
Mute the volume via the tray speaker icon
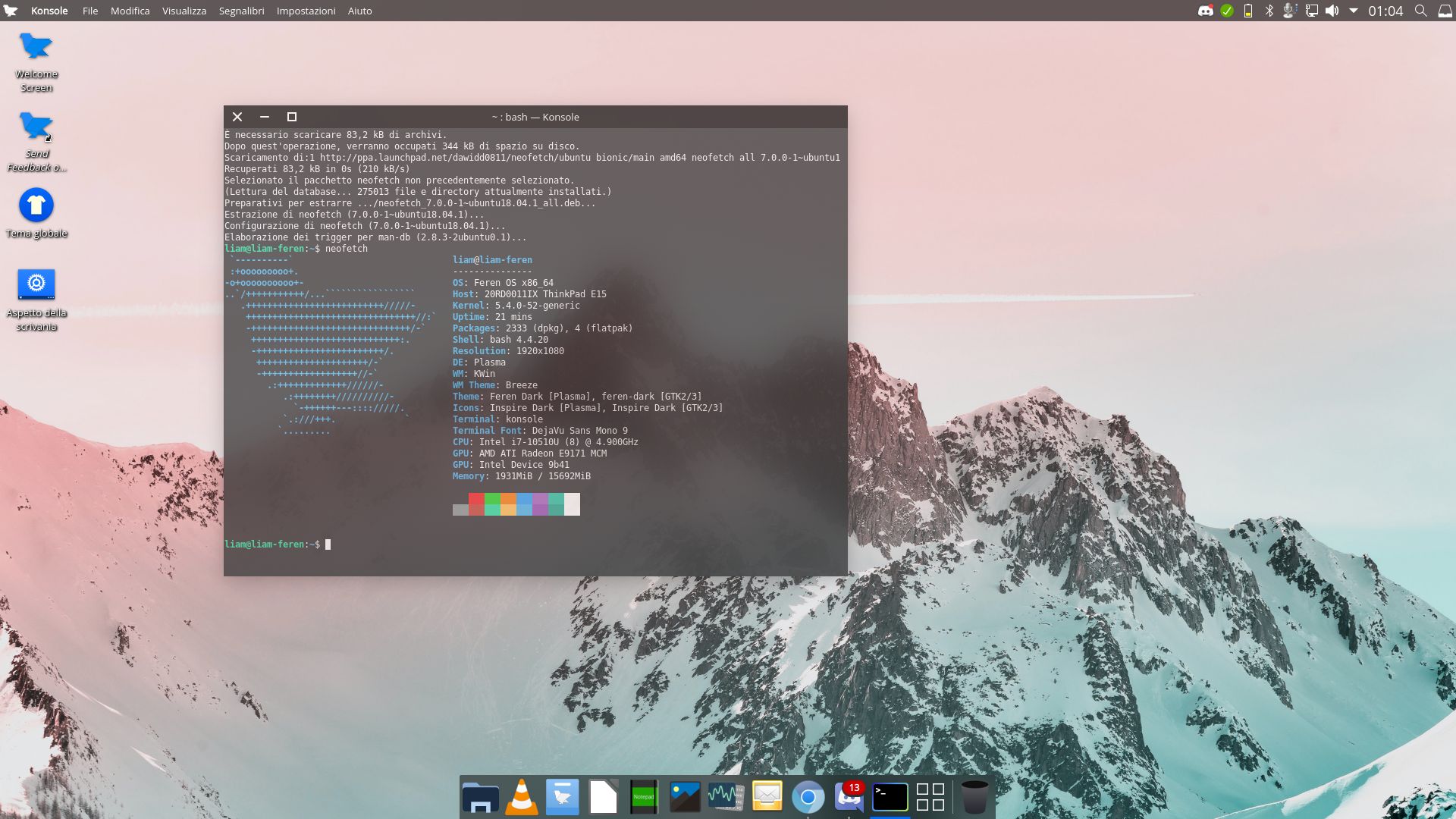[1331, 11]
